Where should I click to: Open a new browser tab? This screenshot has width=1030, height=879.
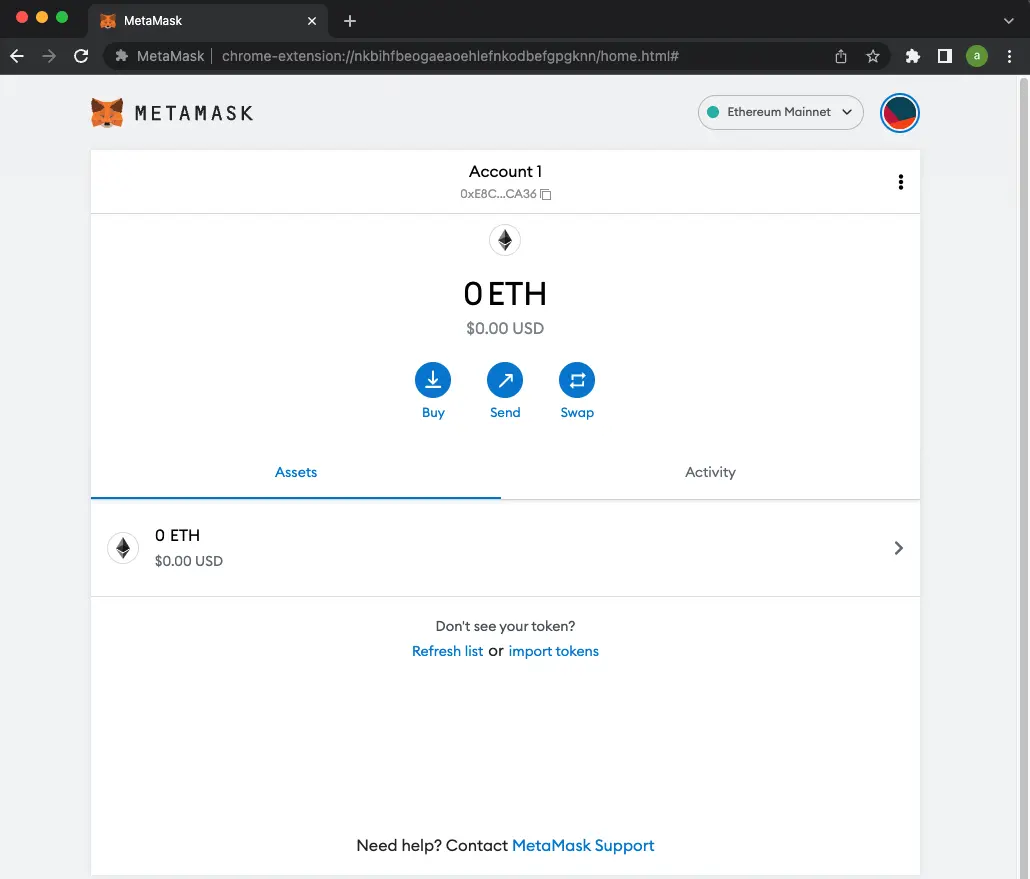350,21
